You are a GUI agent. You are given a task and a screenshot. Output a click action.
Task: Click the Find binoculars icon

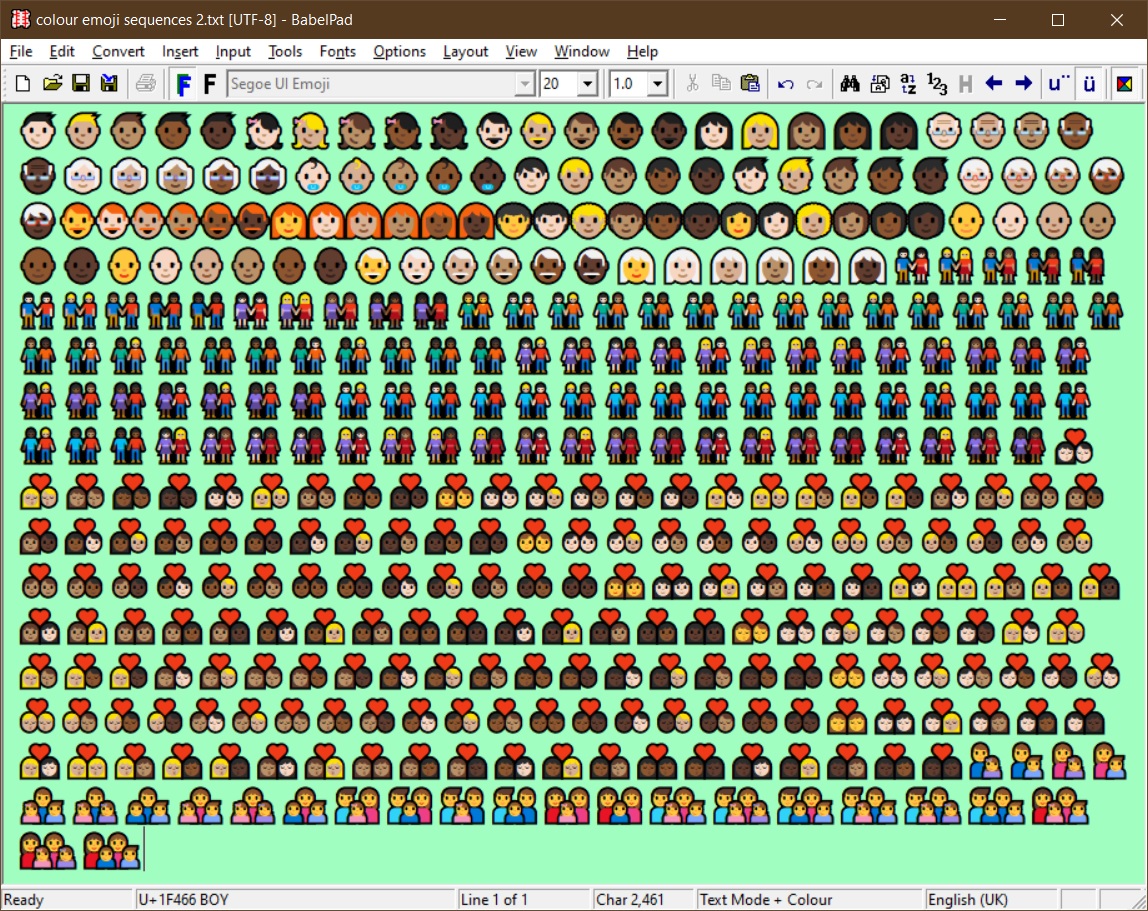click(x=850, y=83)
